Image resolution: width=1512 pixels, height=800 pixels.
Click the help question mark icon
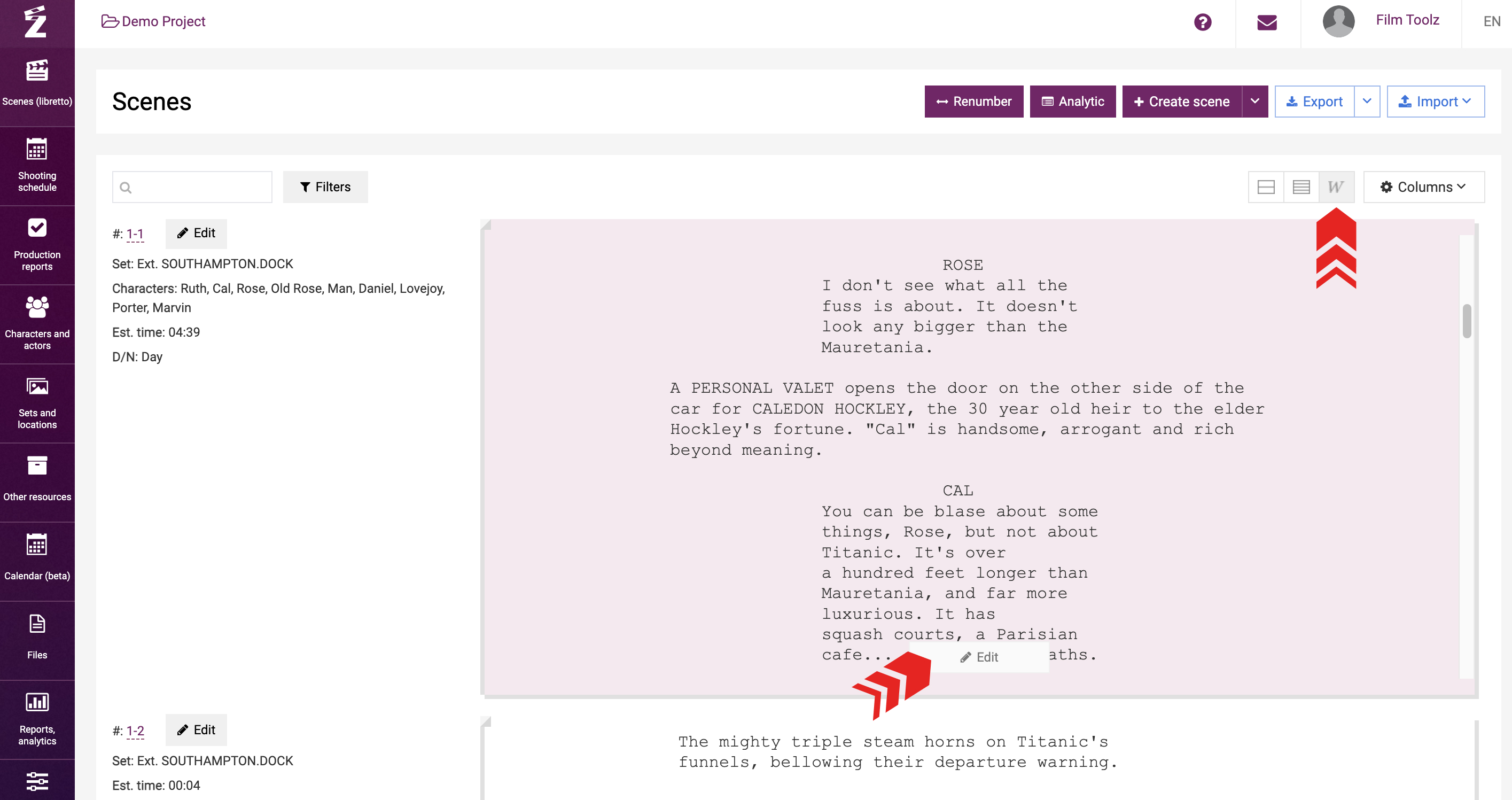(1203, 22)
